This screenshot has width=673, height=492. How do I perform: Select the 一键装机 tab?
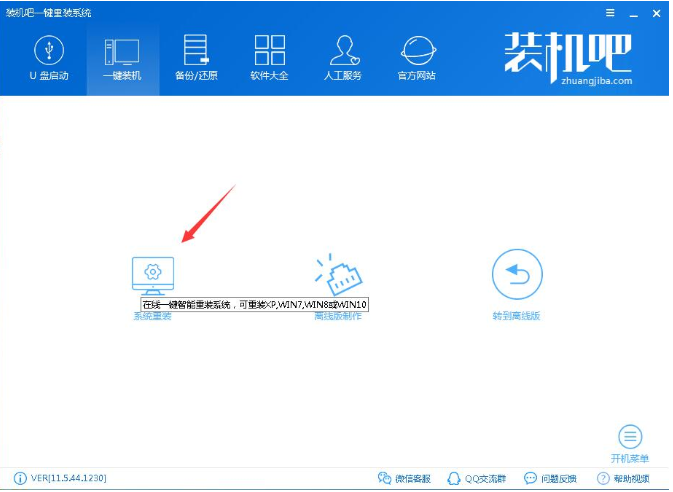[x=122, y=58]
